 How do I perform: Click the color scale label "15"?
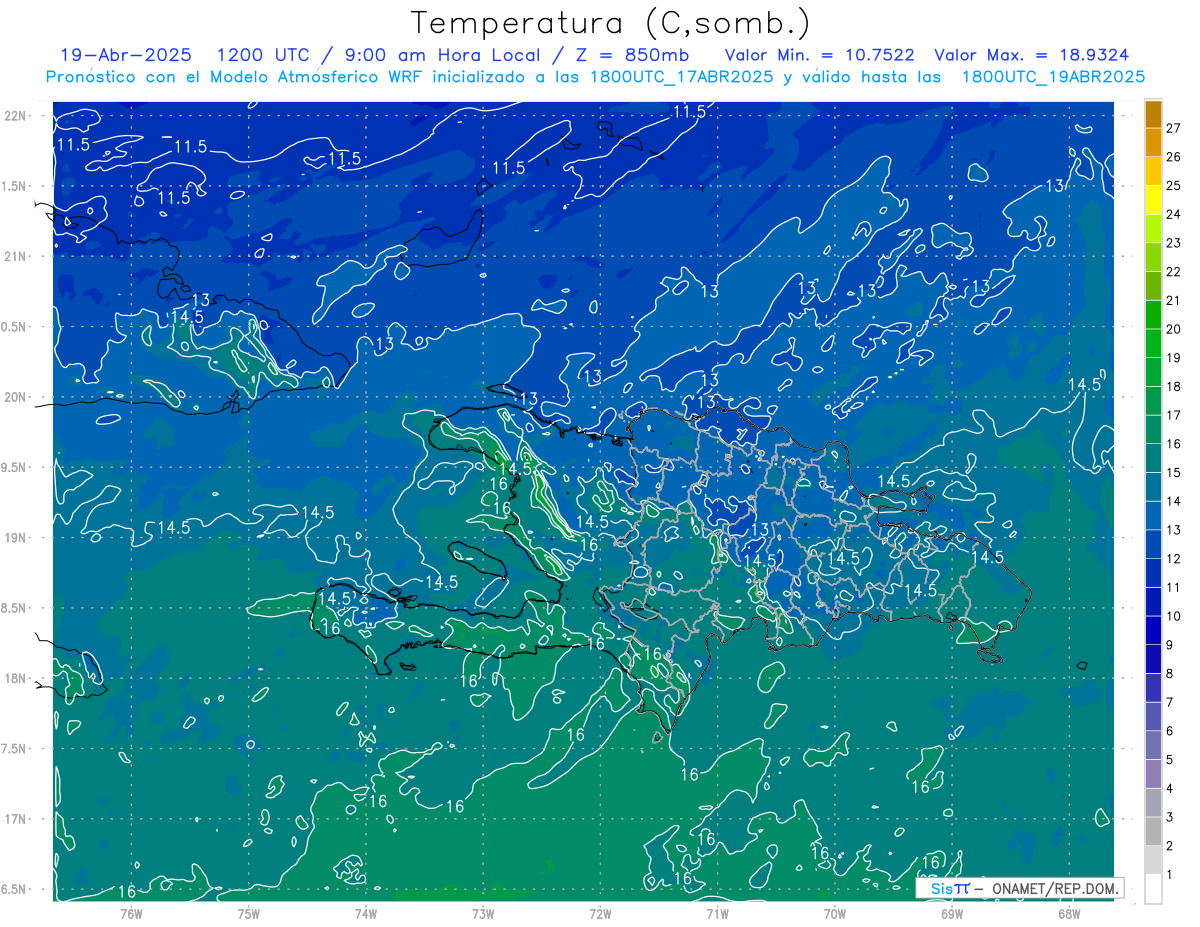[x=1173, y=472]
